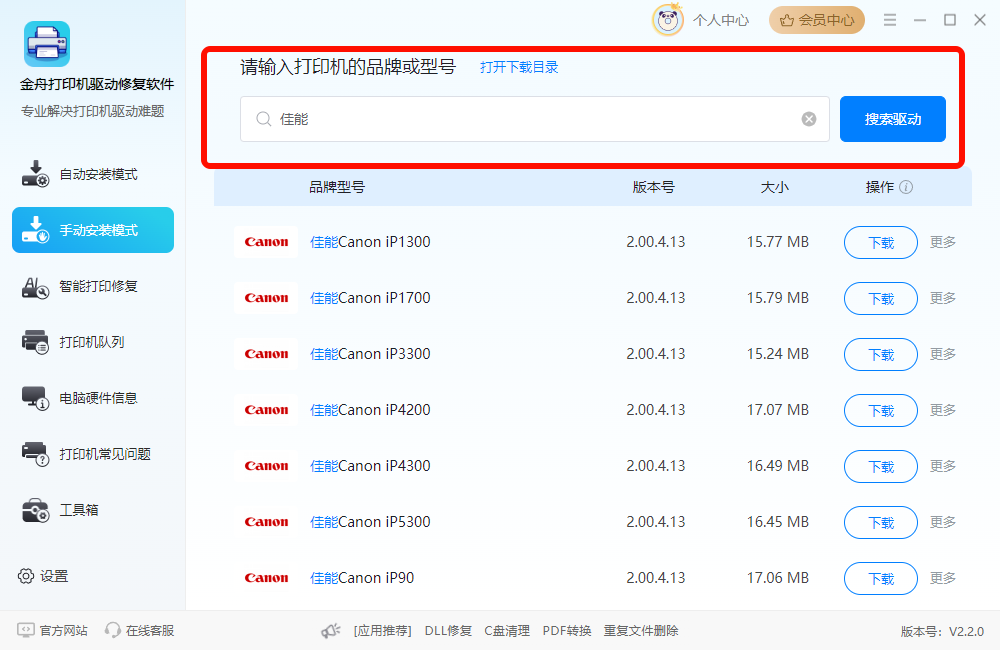
Task: Open 电脑硬件信息 page
Action: 92,398
